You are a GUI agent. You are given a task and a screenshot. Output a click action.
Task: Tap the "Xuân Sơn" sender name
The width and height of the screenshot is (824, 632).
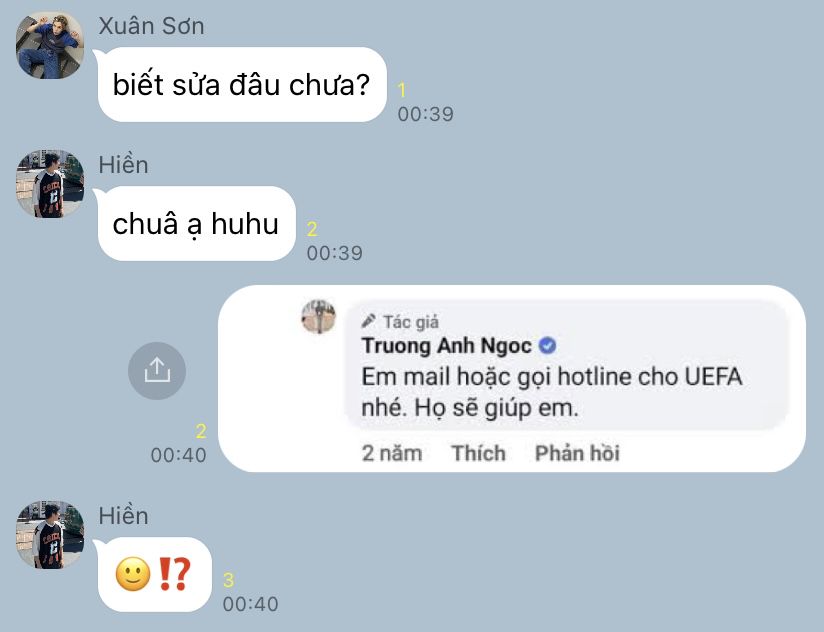click(x=151, y=26)
